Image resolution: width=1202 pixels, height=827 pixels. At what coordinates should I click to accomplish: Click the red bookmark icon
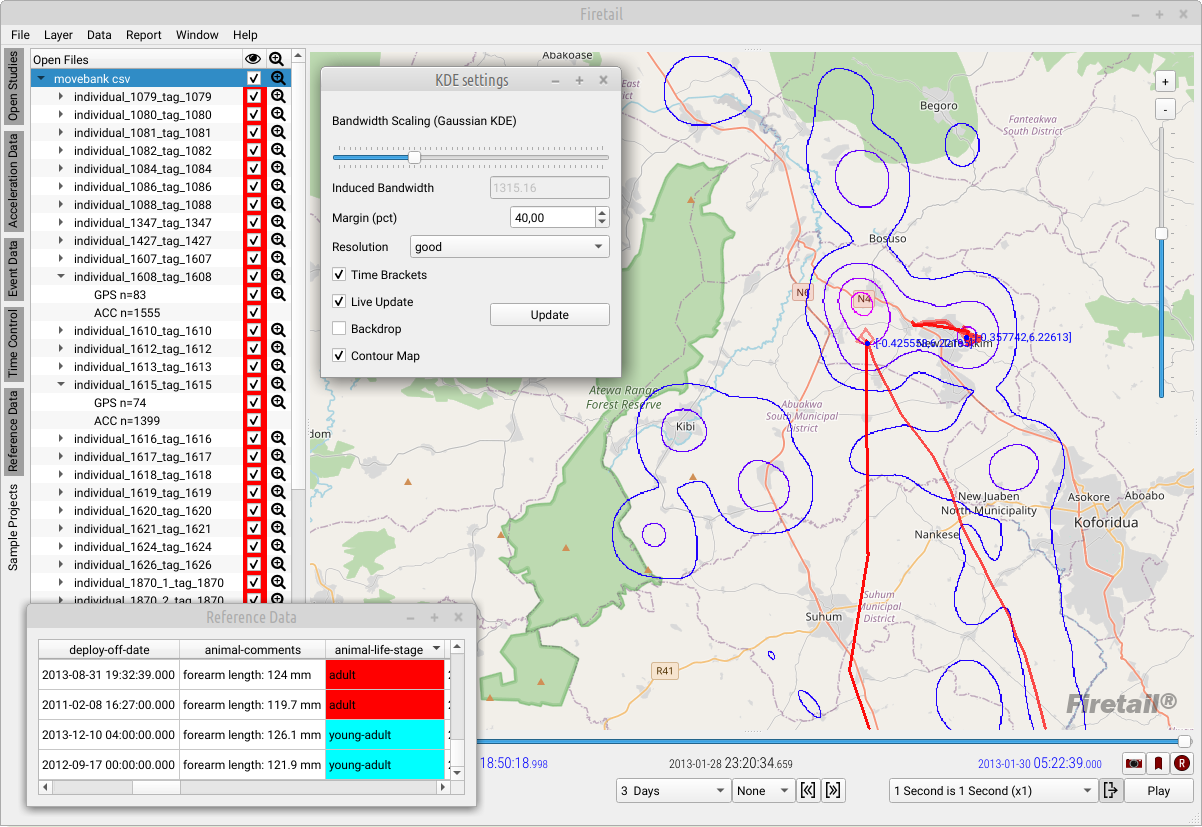[x=1157, y=764]
